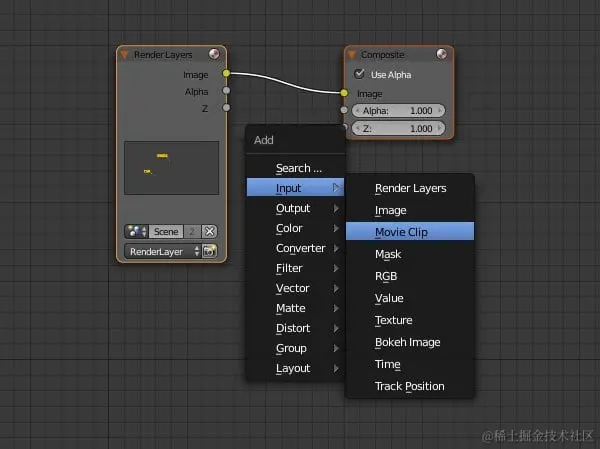This screenshot has width=600, height=449.
Task: Open the Matte submenu
Action: 295,308
